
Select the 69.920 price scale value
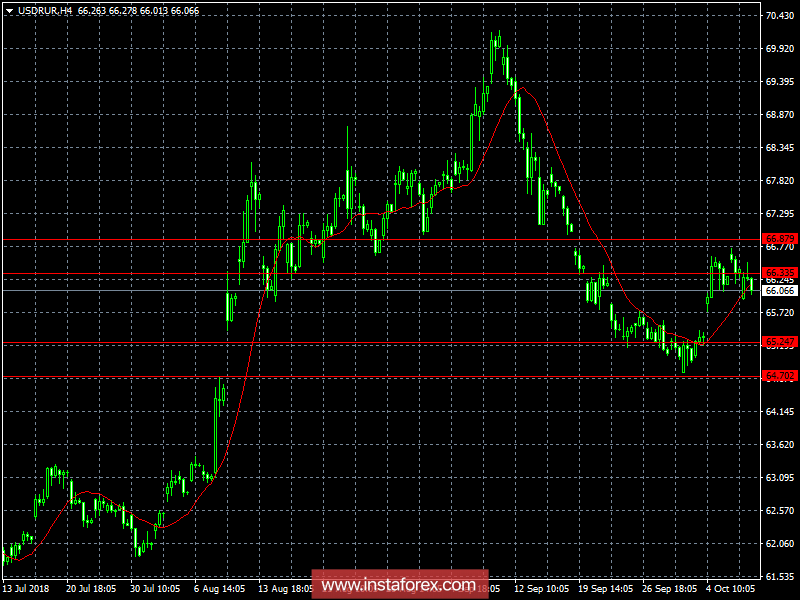pos(780,48)
